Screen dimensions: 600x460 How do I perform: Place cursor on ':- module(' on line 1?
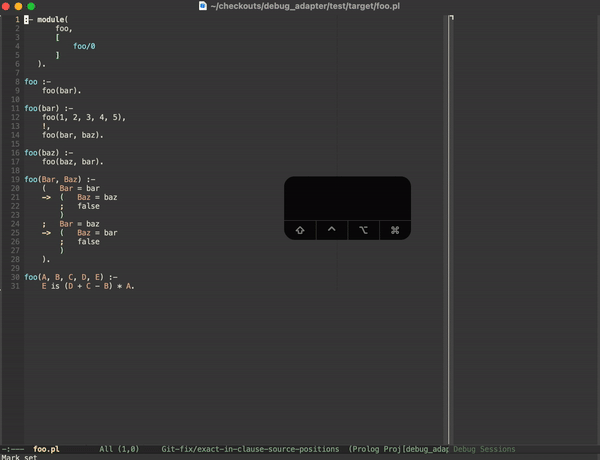[46, 20]
